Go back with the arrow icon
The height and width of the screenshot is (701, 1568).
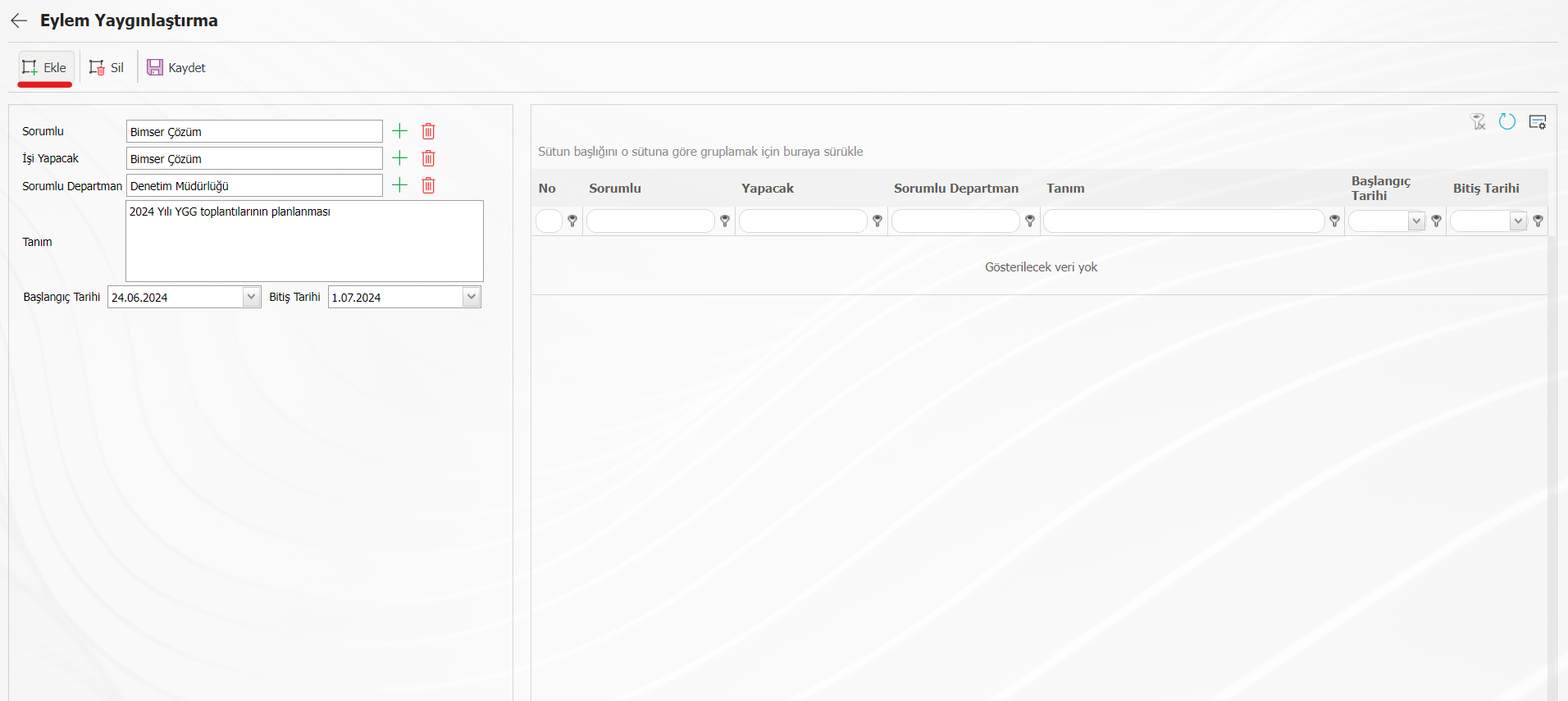[19, 20]
